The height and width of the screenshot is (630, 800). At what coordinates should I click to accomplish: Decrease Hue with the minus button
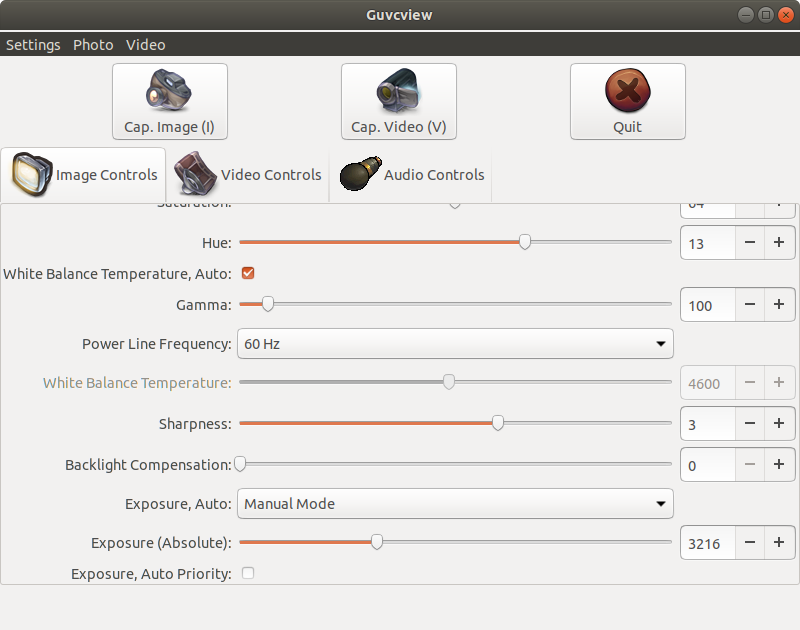[x=750, y=242]
